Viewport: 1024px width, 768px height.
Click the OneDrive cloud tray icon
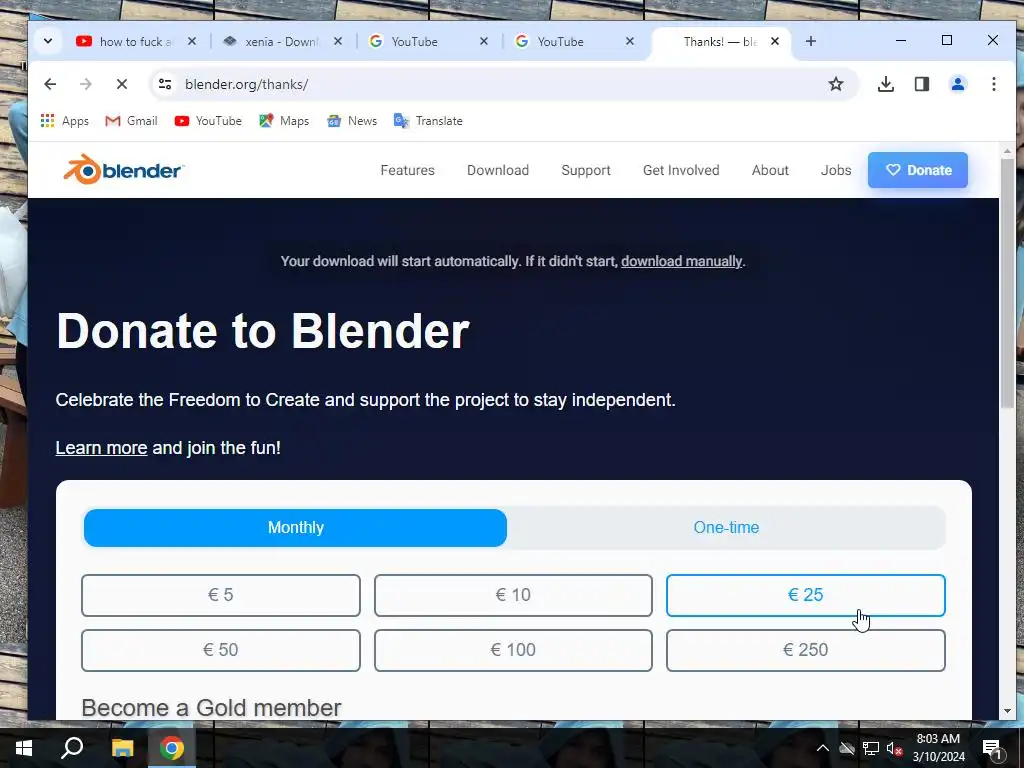847,748
